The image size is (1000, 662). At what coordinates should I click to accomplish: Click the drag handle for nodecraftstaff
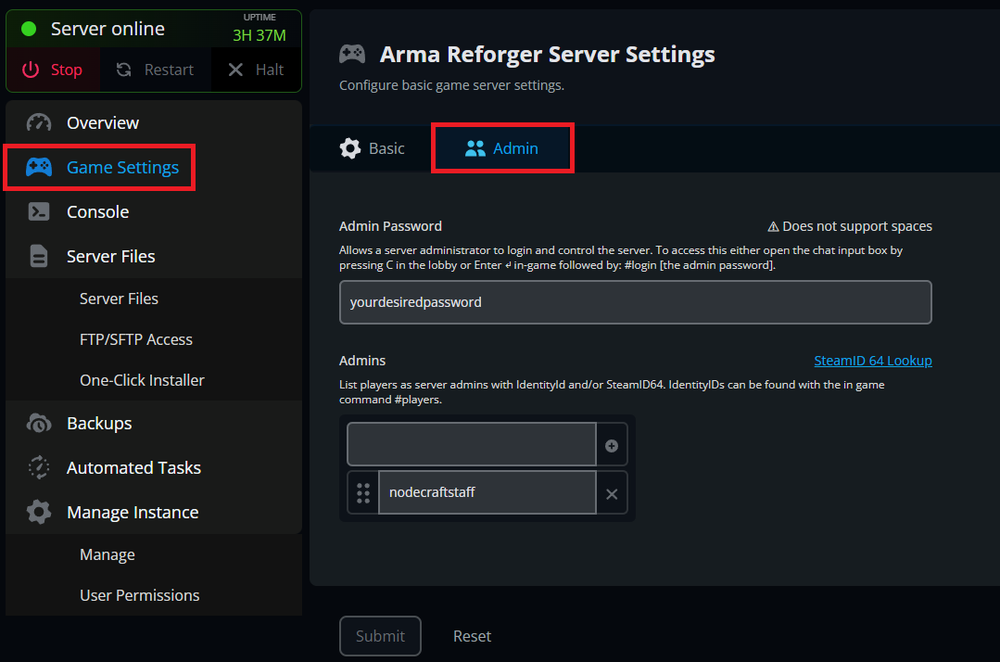tap(363, 493)
